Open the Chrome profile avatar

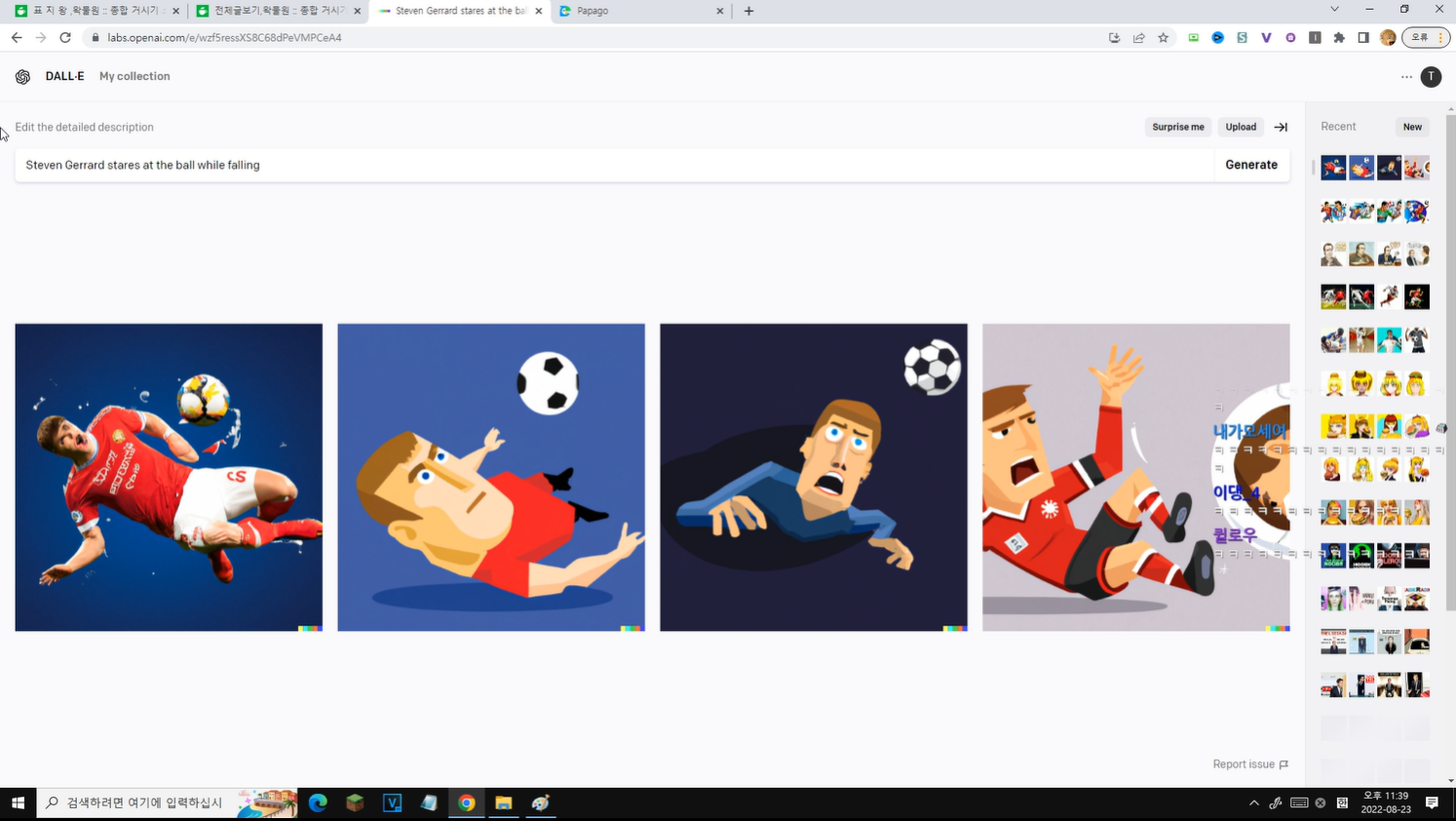[x=1388, y=37]
